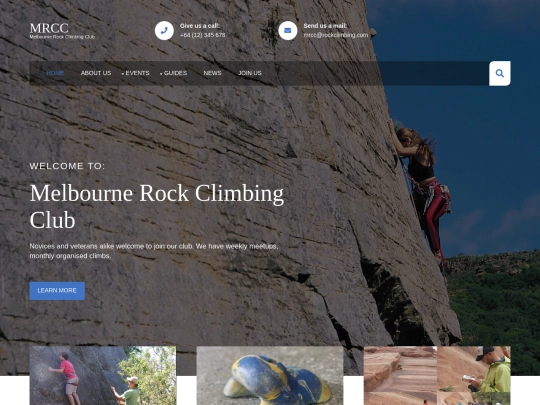Open the News menu item
540x405 pixels.
coord(212,73)
